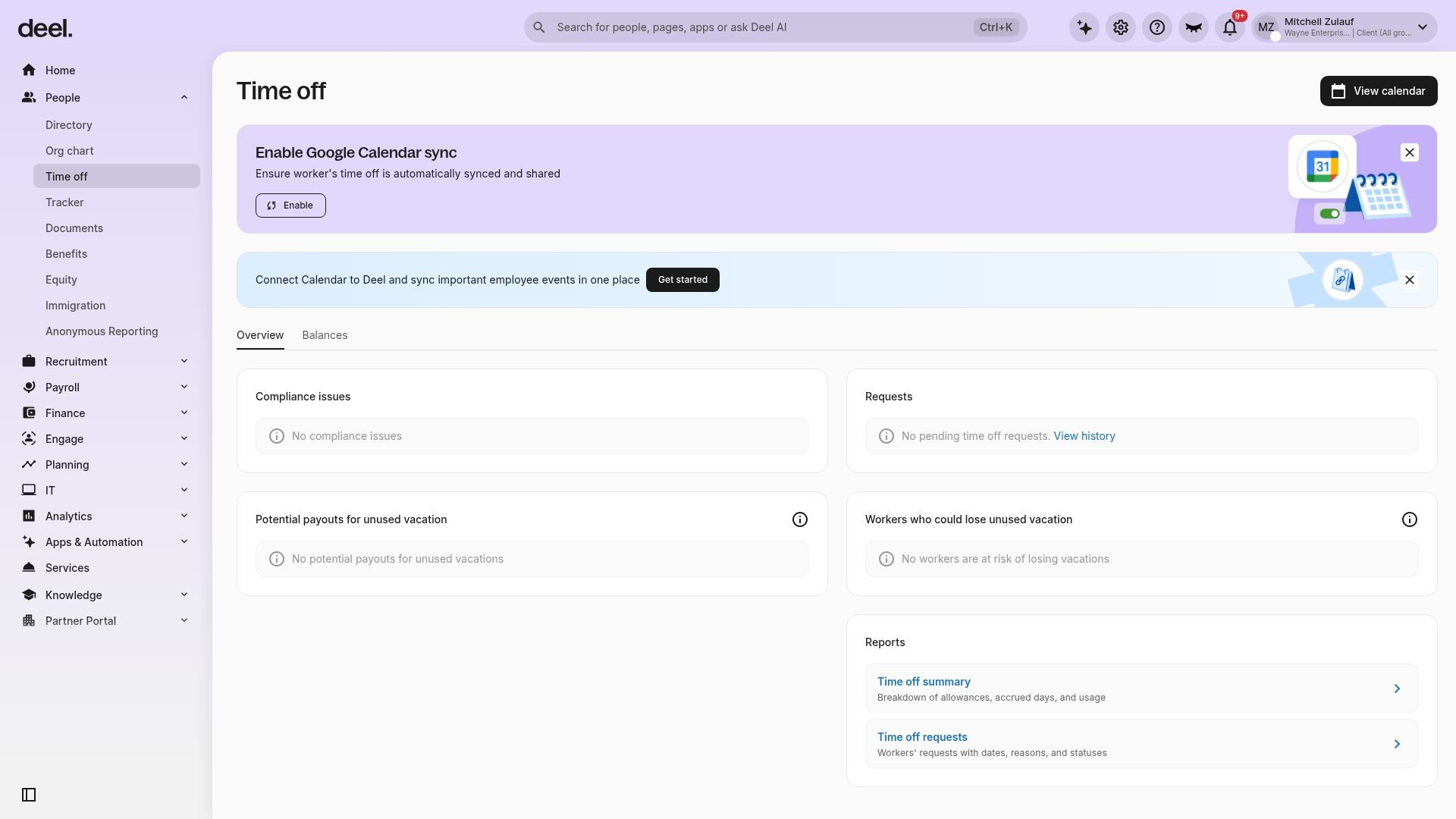This screenshot has width=1456, height=819.
Task: Dismiss Connect Calendar banner
Action: coord(1410,280)
